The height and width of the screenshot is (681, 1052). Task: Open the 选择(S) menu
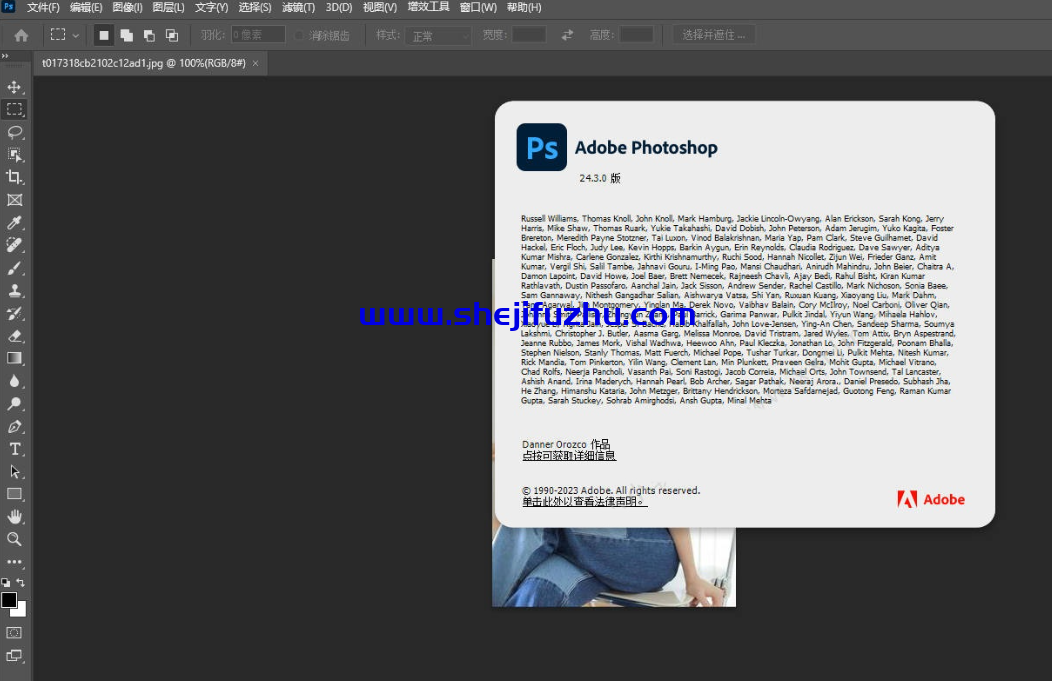[x=255, y=7]
